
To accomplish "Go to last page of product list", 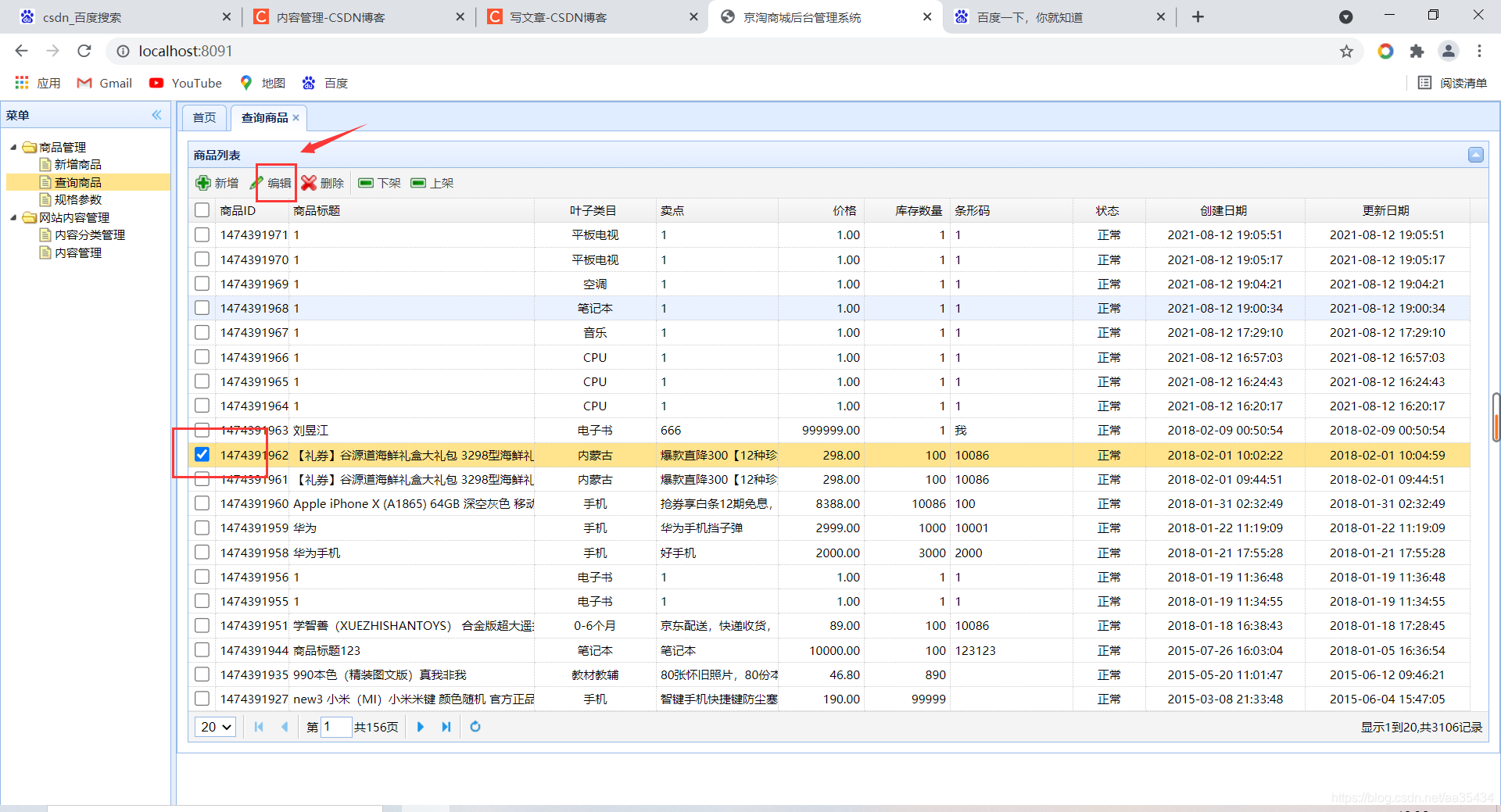I will coord(446,727).
